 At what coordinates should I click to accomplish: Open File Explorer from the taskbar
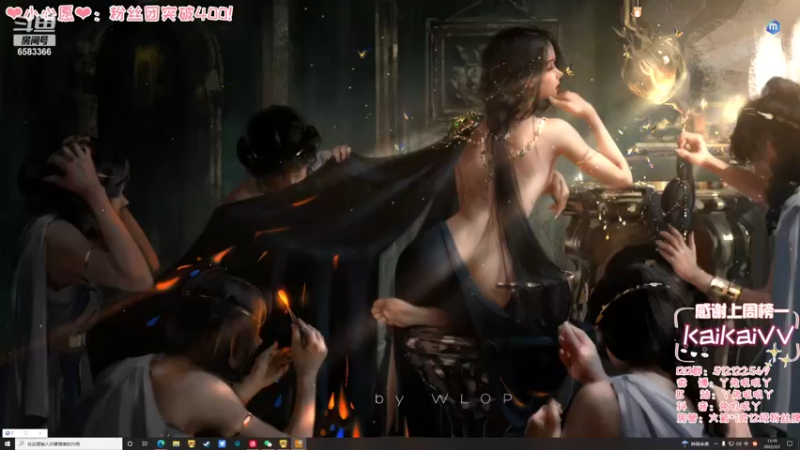point(176,444)
